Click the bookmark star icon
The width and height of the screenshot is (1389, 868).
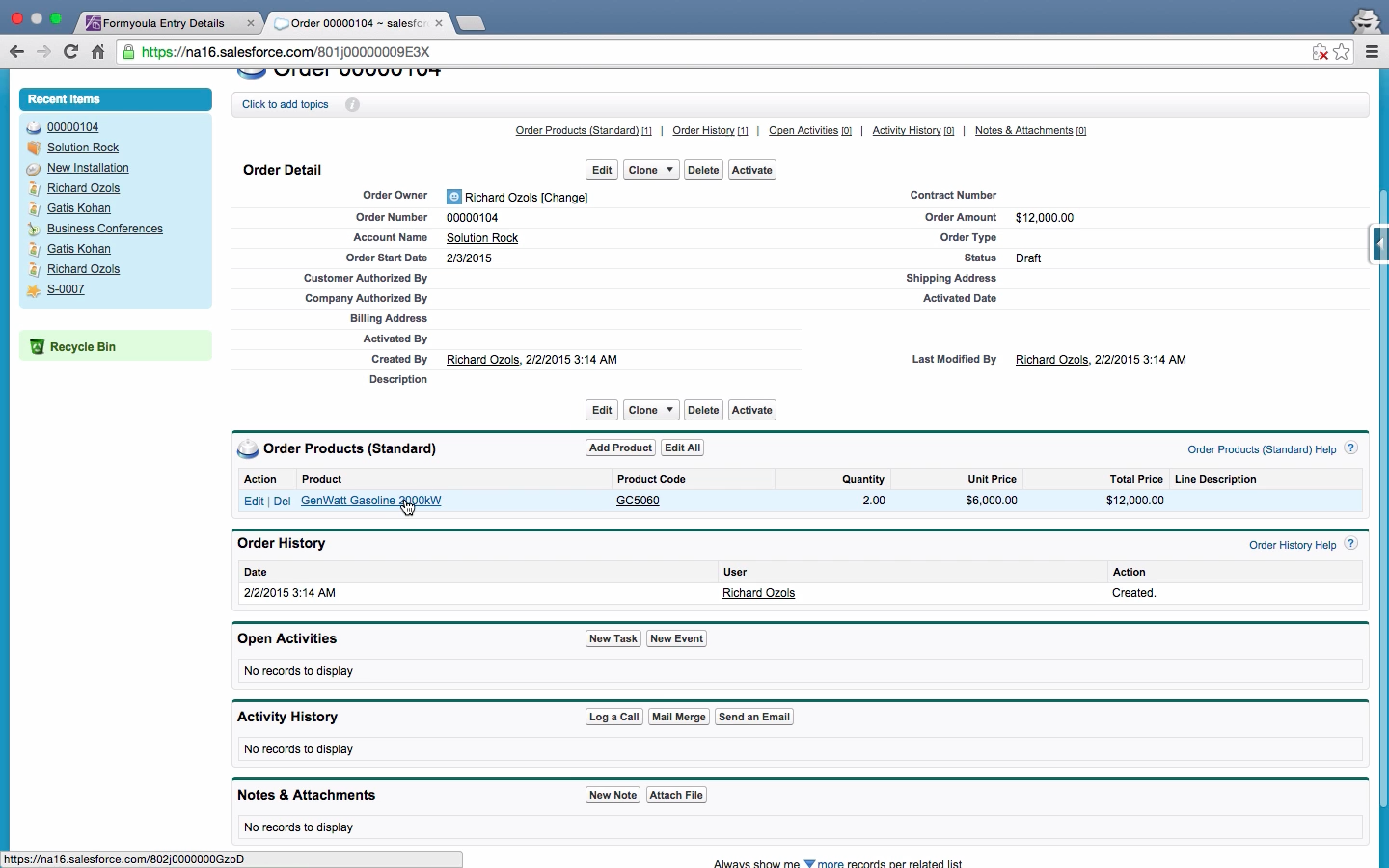pyautogui.click(x=1342, y=52)
